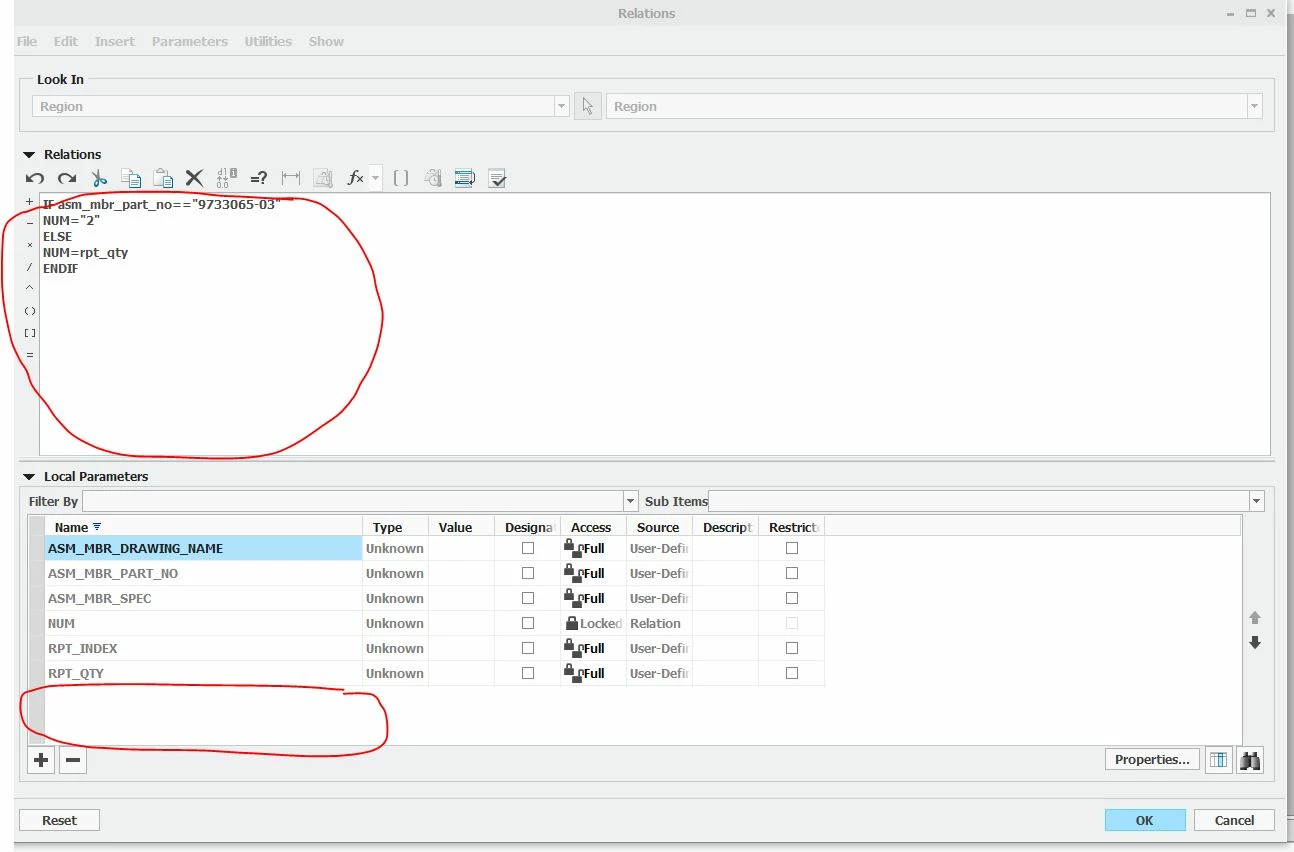Check Restricted for ASM_MBR_PART_NO

coord(792,573)
